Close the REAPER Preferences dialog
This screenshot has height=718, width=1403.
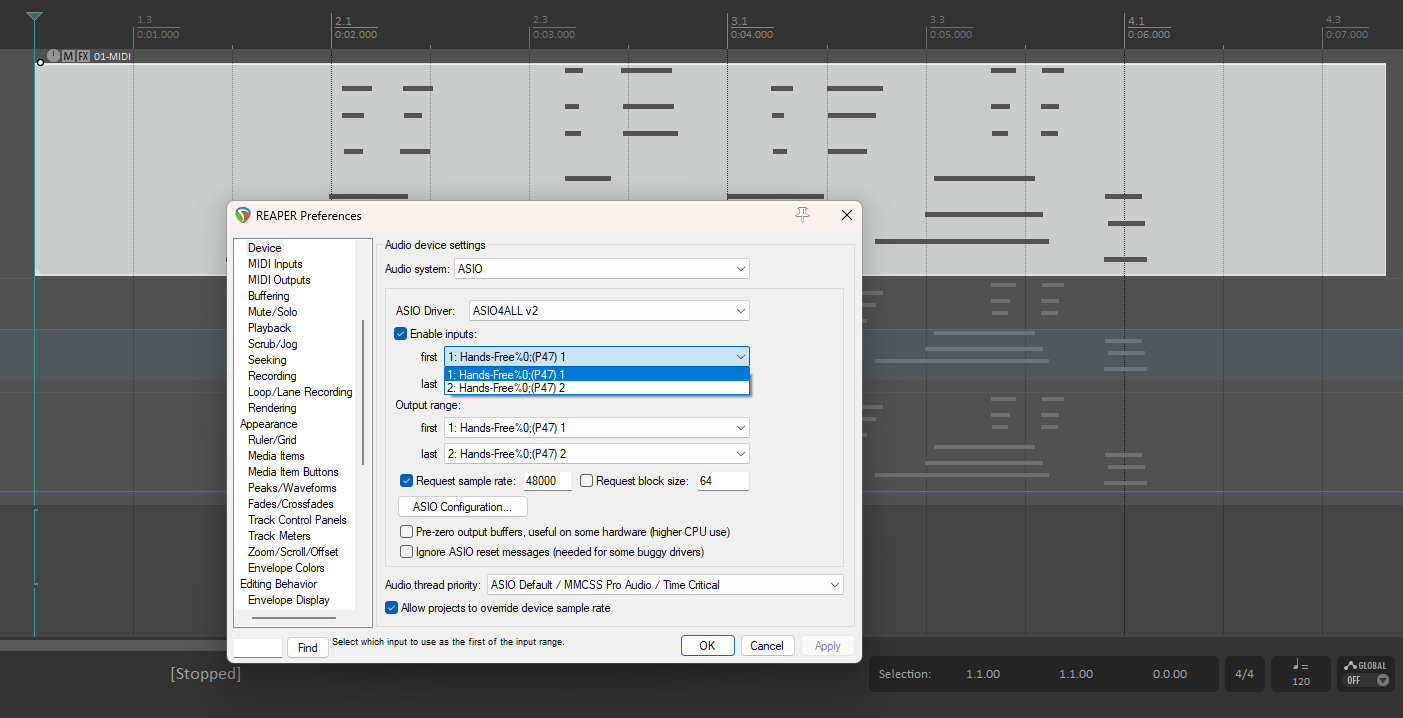tap(847, 215)
